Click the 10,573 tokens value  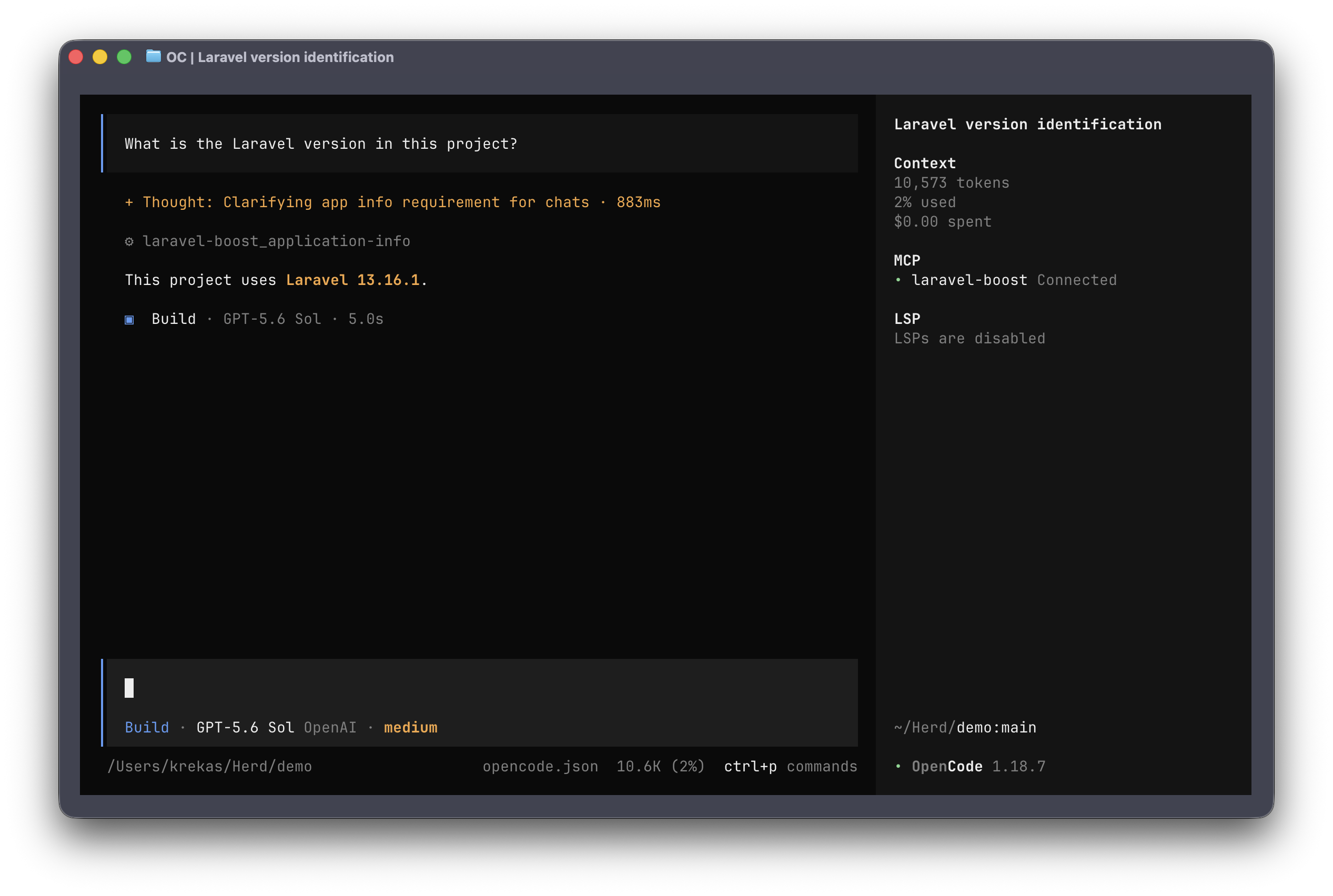click(951, 183)
